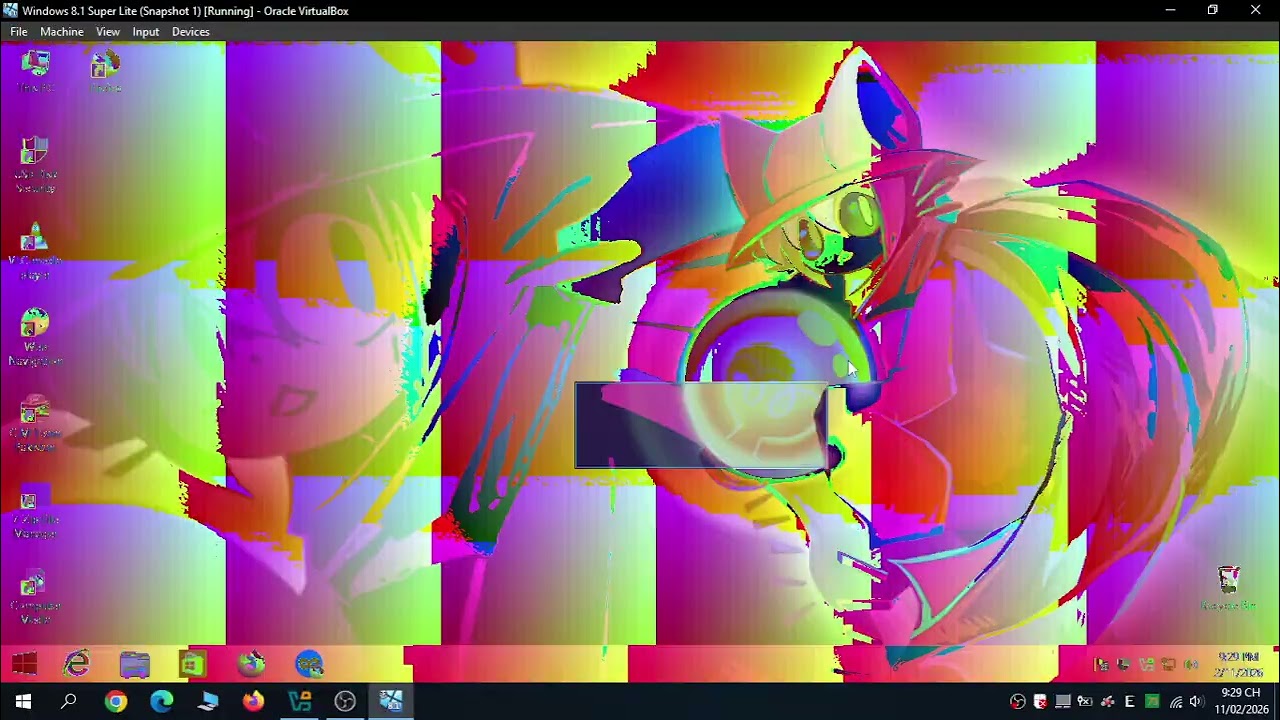This screenshot has height=720, width=1280.
Task: Open the laptop computer icon in host taskbar
Action: pos(208,702)
